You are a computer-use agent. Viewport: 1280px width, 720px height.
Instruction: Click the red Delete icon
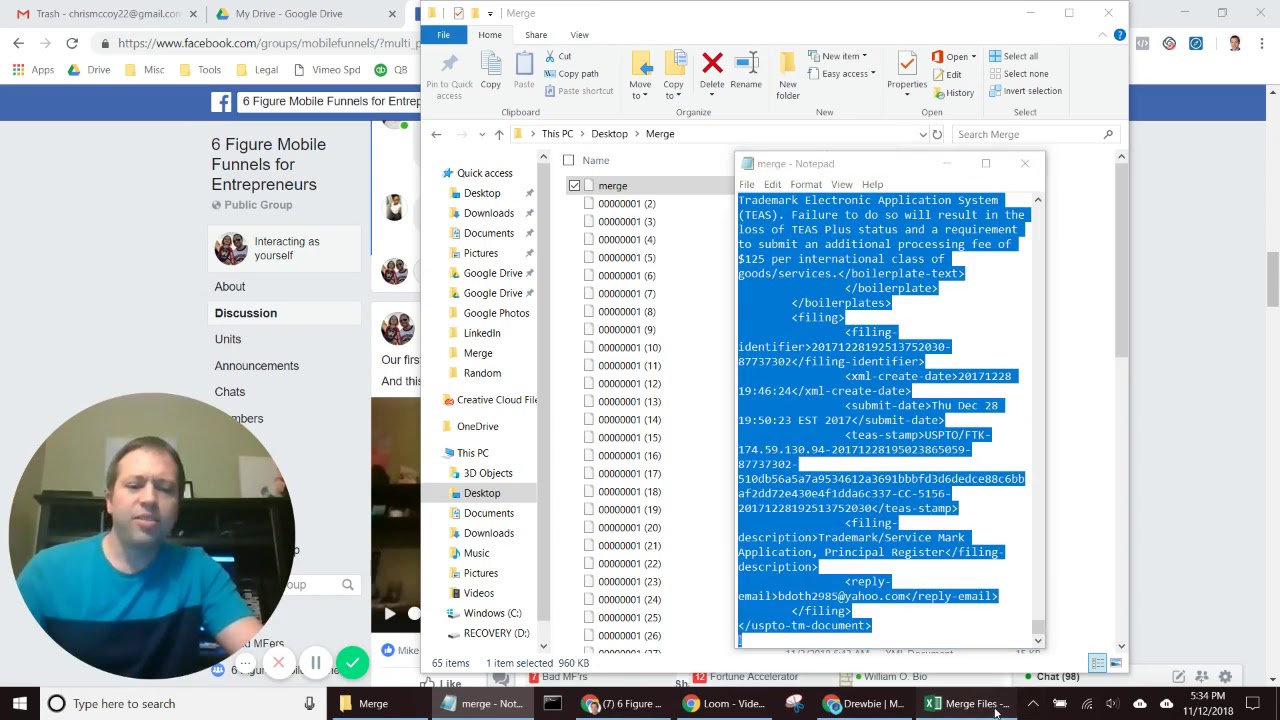tap(712, 70)
